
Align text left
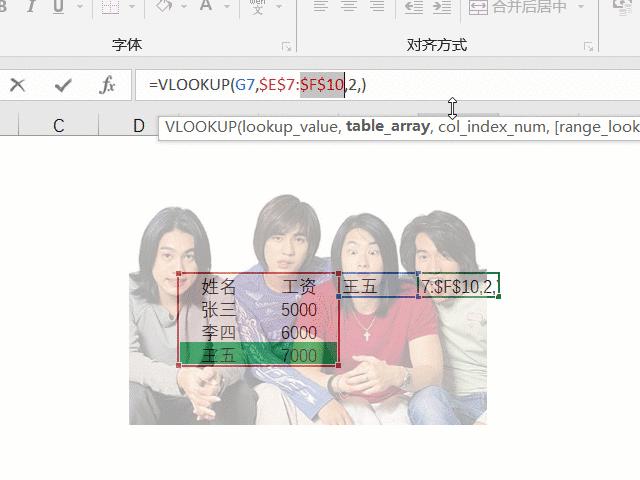[x=321, y=6]
